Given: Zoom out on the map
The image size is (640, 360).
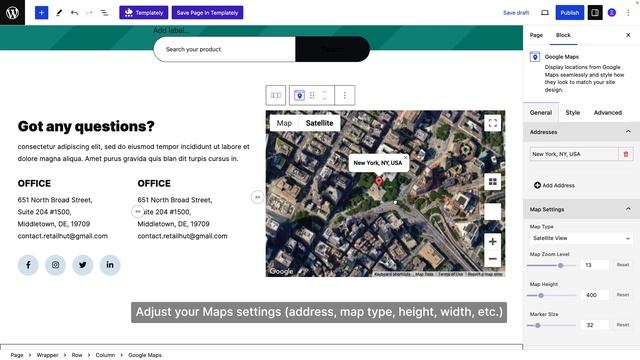Looking at the screenshot, I should [x=493, y=259].
